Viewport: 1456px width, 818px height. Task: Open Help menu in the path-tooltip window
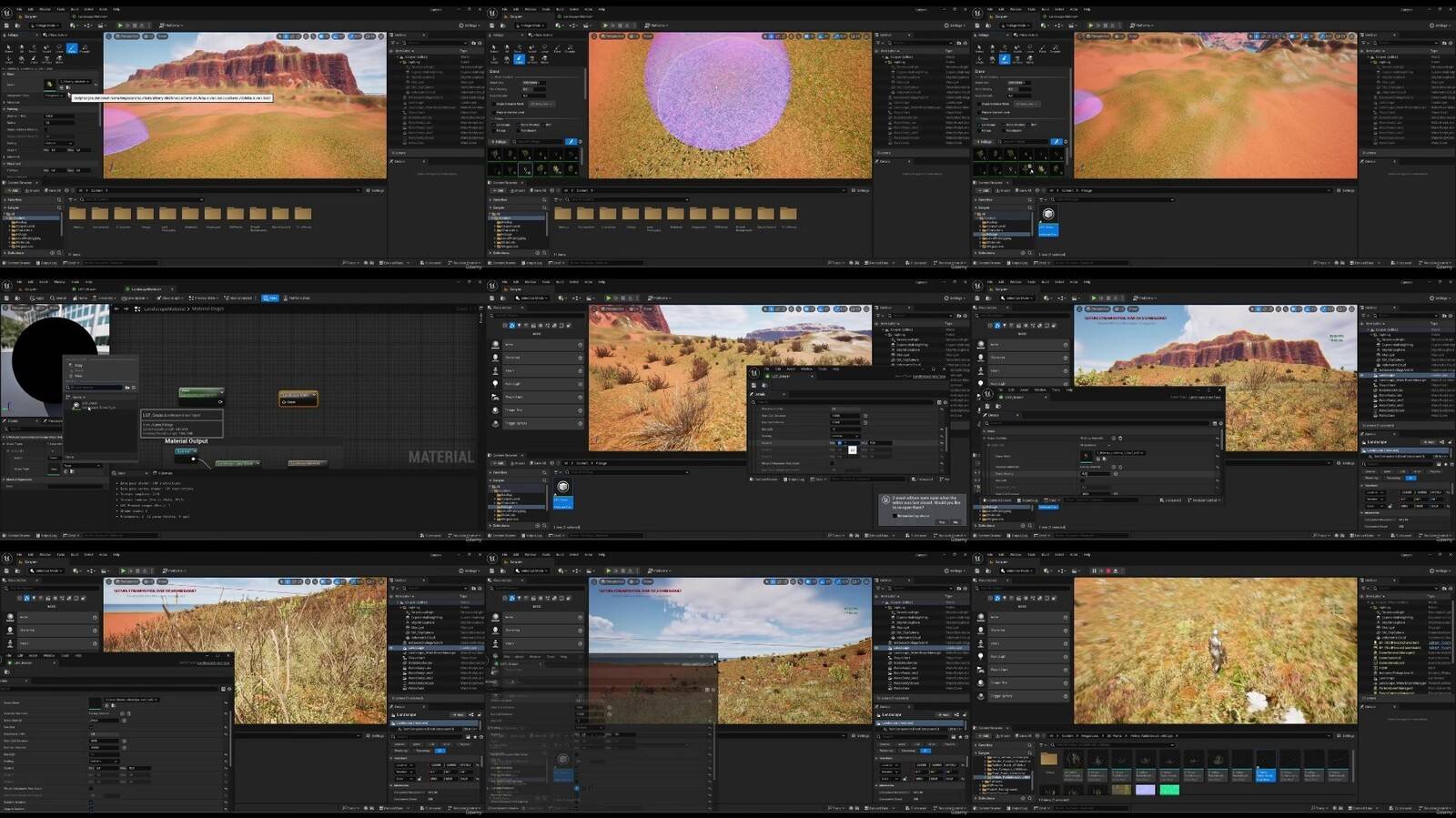[x=116, y=9]
